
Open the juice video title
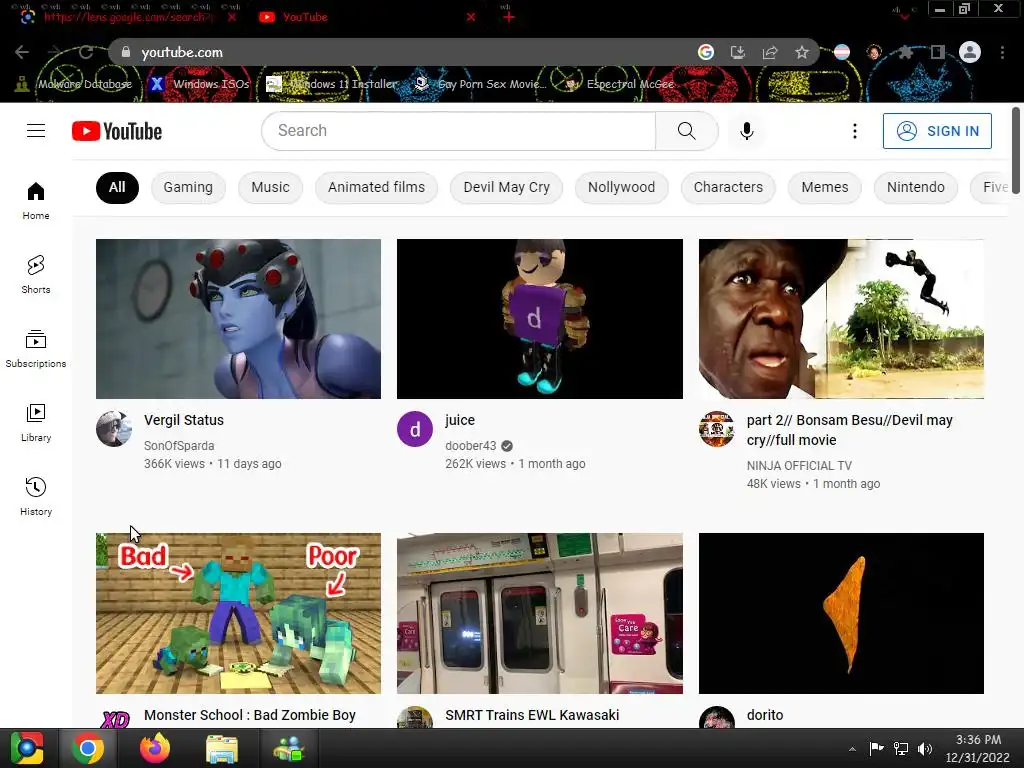click(x=460, y=421)
